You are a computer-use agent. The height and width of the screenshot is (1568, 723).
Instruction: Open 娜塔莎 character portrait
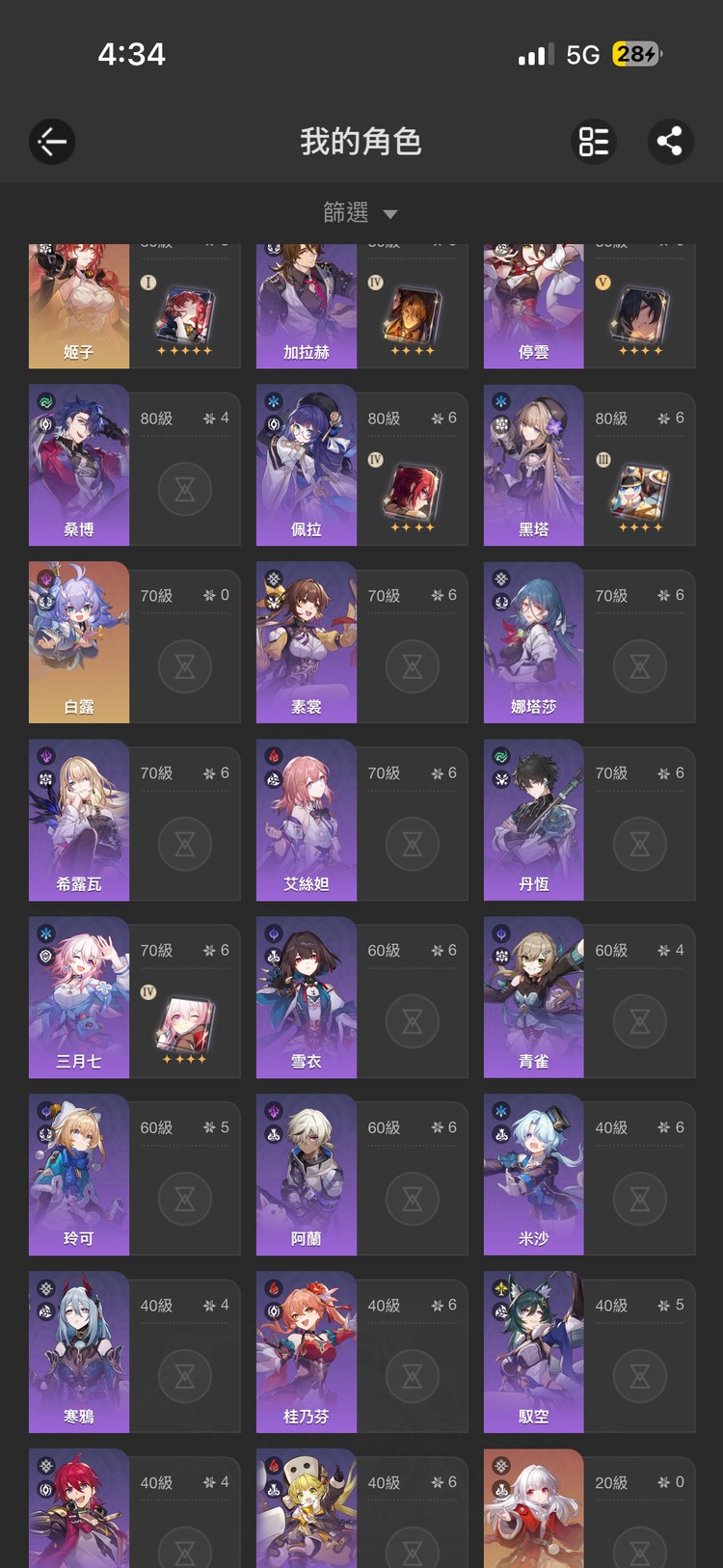[534, 642]
